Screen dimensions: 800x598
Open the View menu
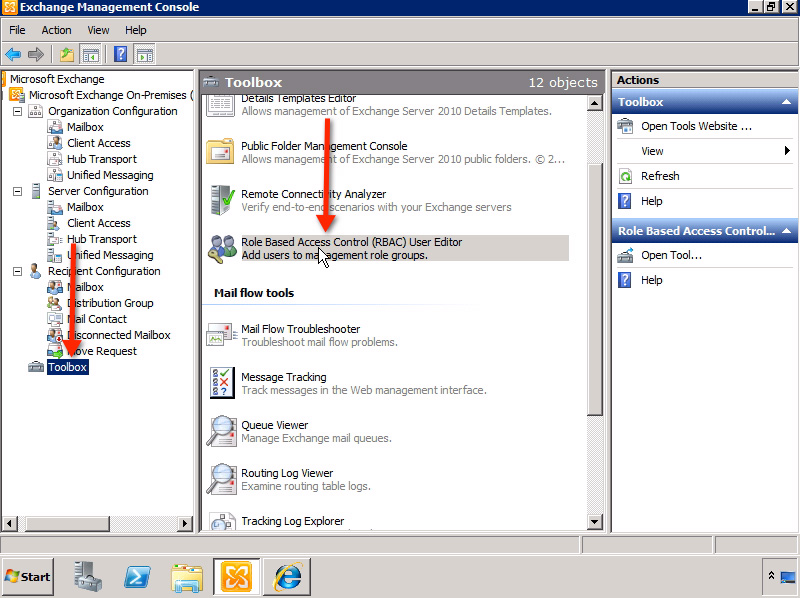pos(97,29)
